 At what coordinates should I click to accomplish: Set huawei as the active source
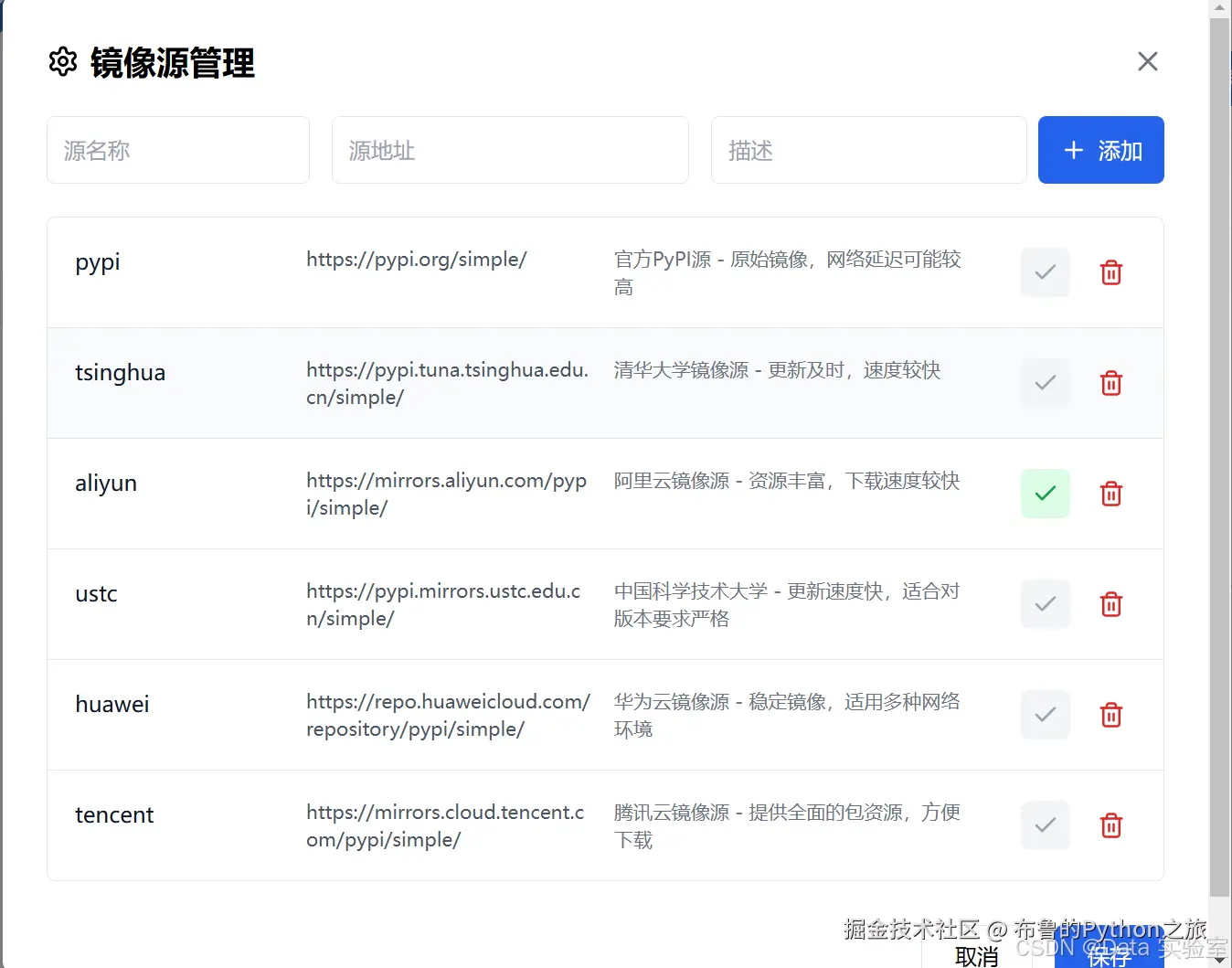click(x=1046, y=715)
